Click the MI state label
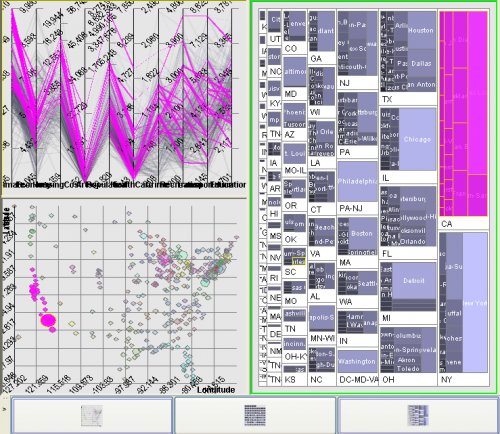 click(x=386, y=318)
